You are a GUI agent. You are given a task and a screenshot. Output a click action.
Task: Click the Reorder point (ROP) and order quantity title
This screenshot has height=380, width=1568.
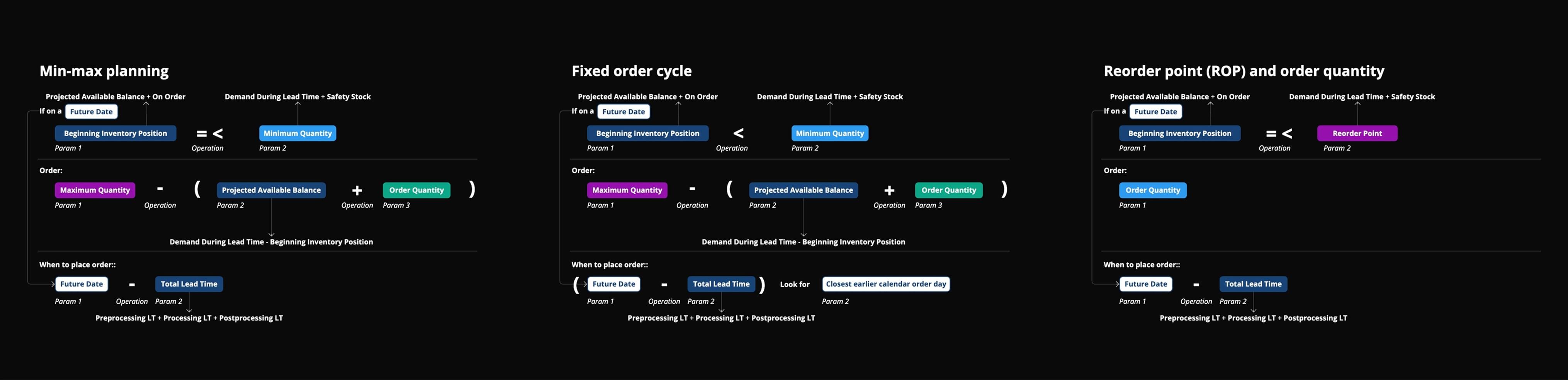tap(1244, 71)
